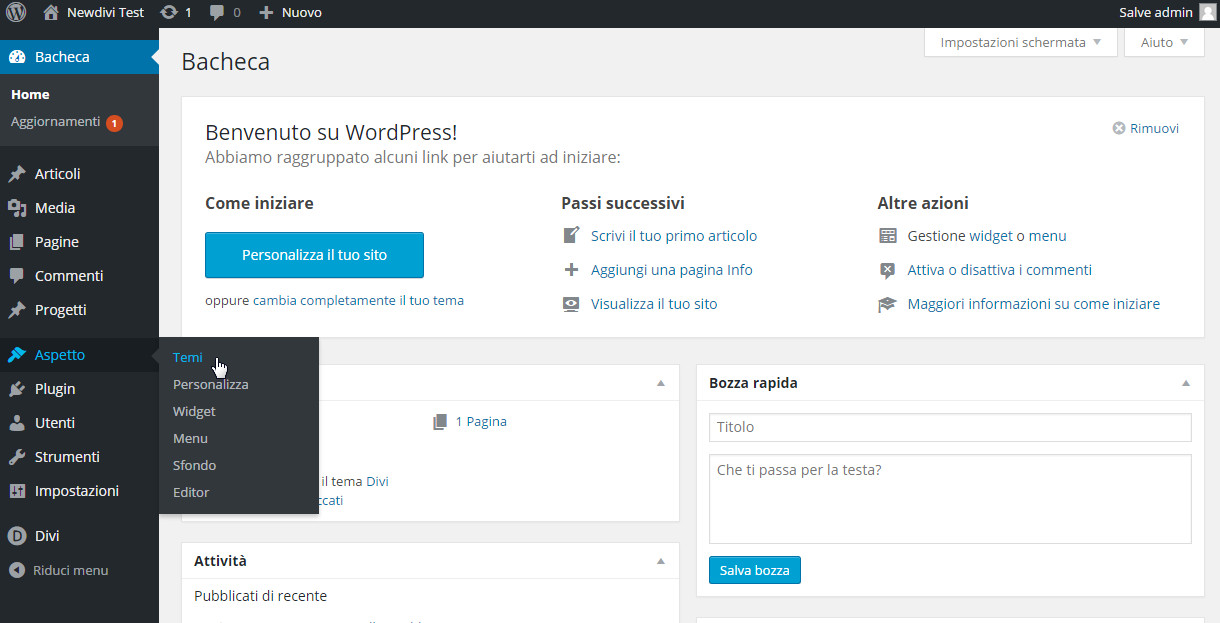Open Pagine icon in sidebar

(17, 242)
